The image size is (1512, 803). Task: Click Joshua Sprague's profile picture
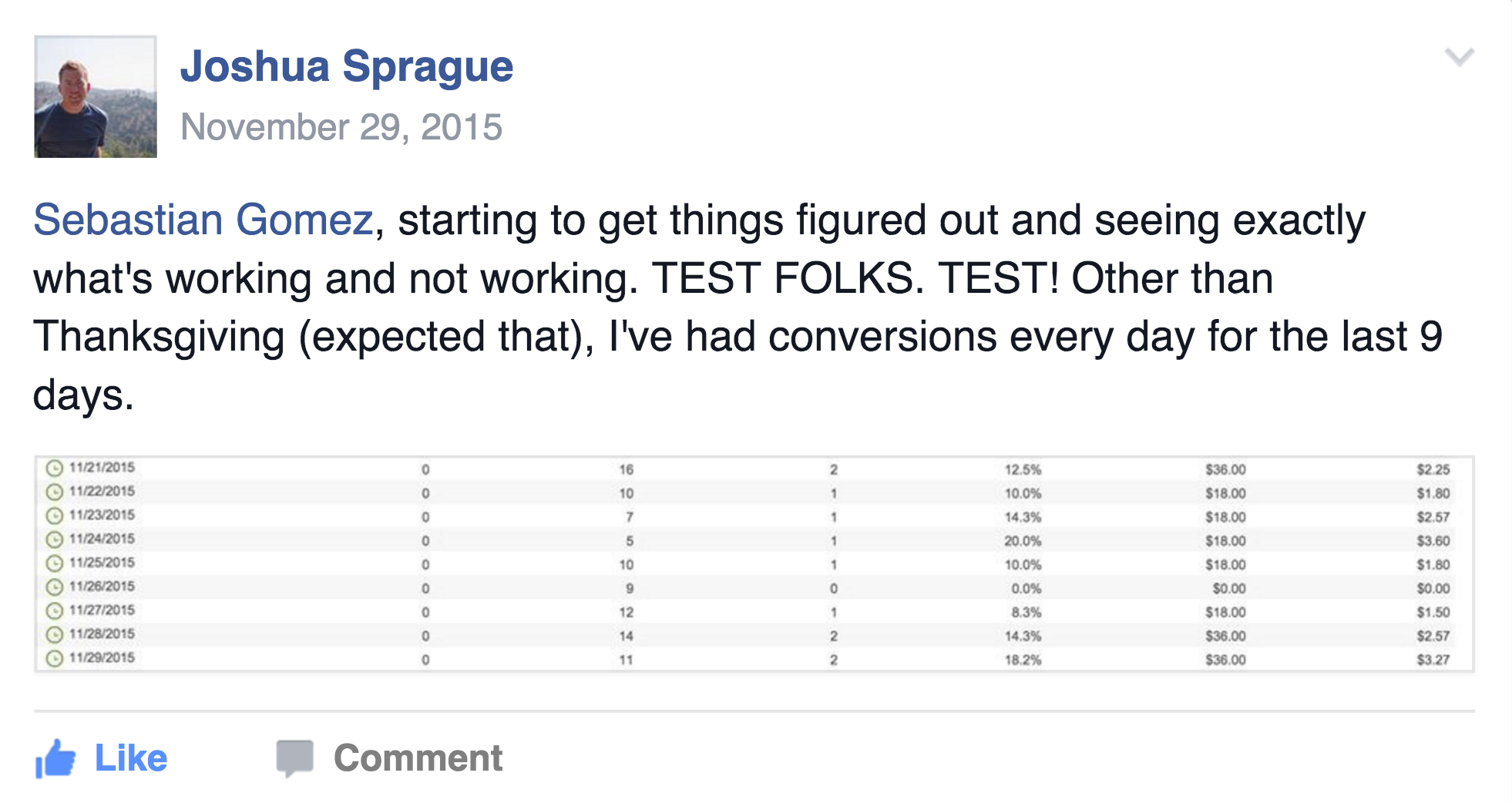click(x=96, y=97)
